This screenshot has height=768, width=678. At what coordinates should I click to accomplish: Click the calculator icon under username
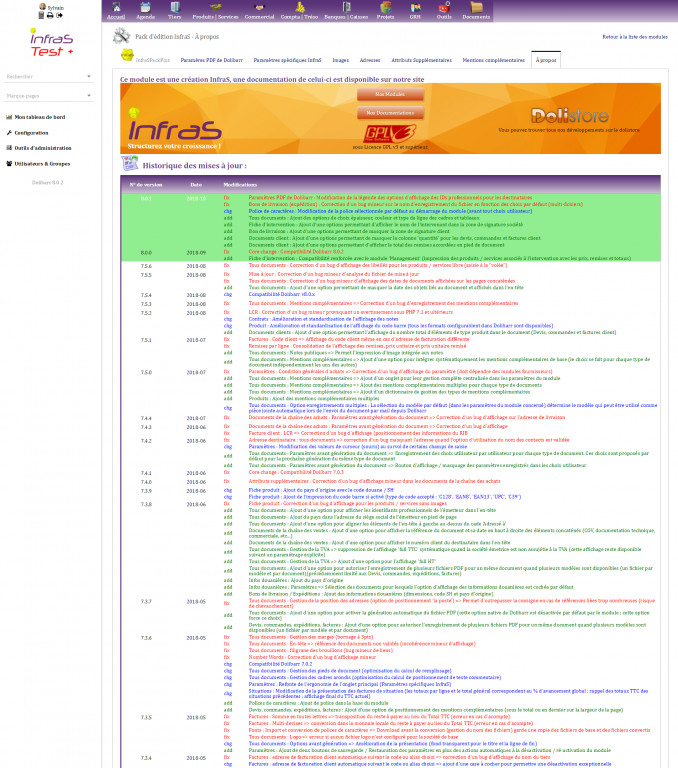click(x=41, y=15)
